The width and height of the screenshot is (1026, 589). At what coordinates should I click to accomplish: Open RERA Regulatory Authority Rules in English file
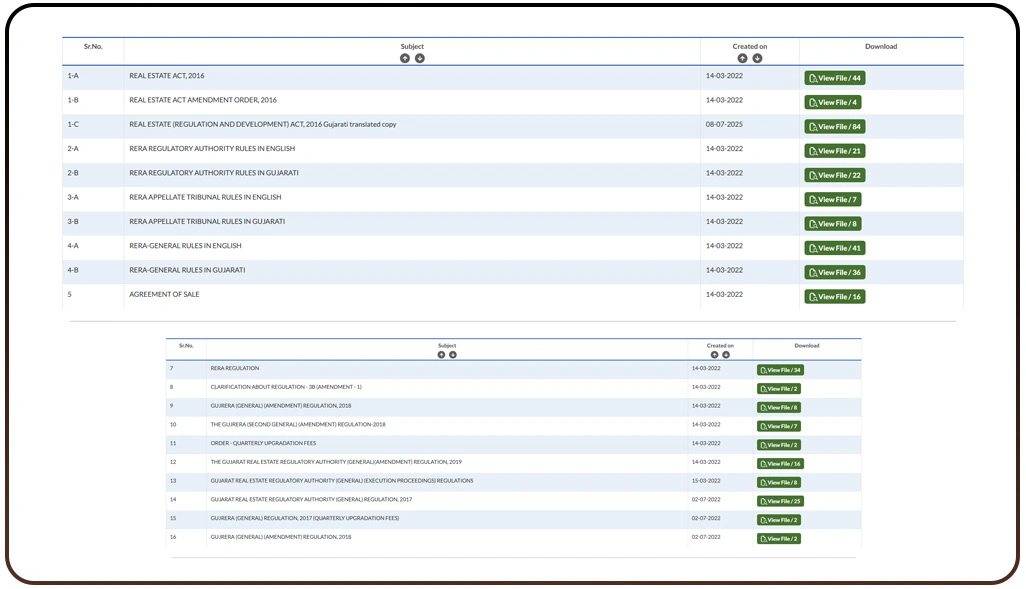834,150
